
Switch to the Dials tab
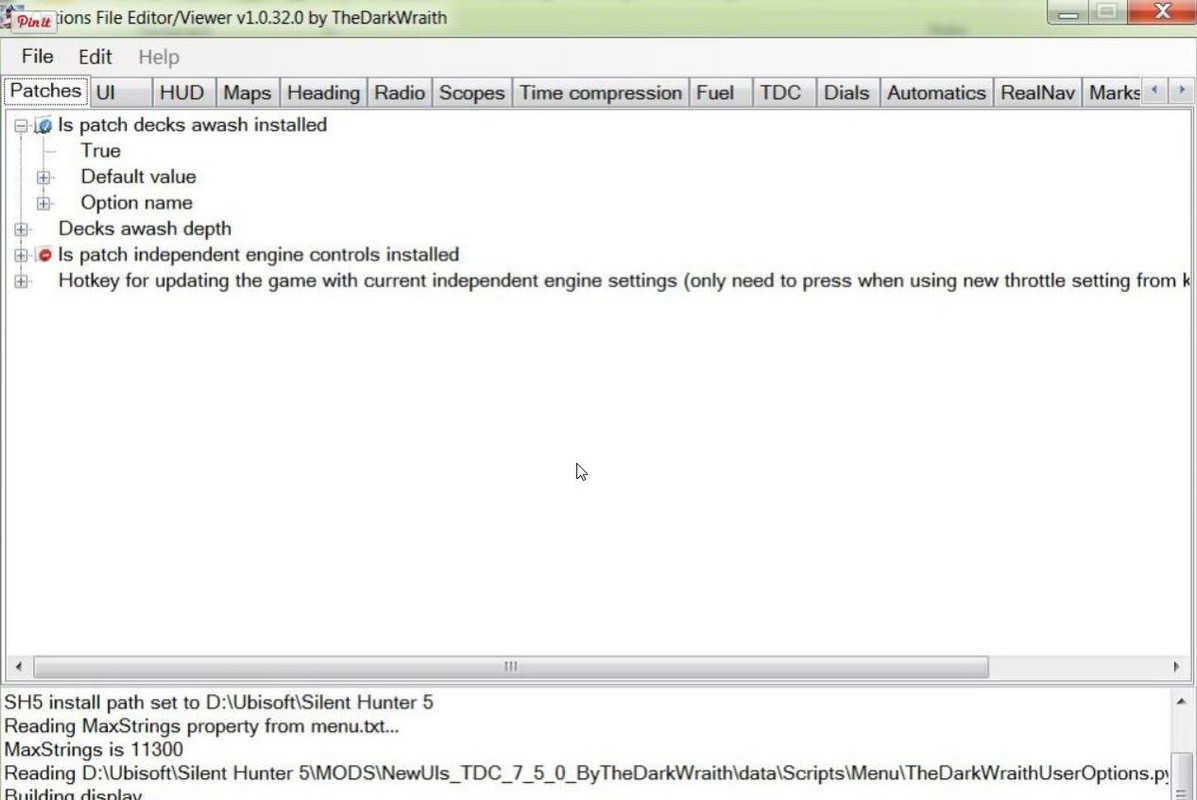coord(847,93)
